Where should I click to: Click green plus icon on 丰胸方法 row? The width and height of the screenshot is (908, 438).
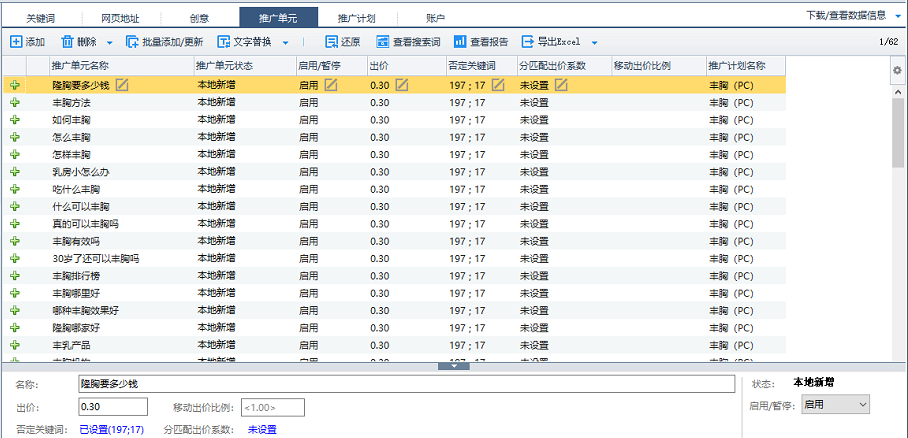click(x=15, y=103)
